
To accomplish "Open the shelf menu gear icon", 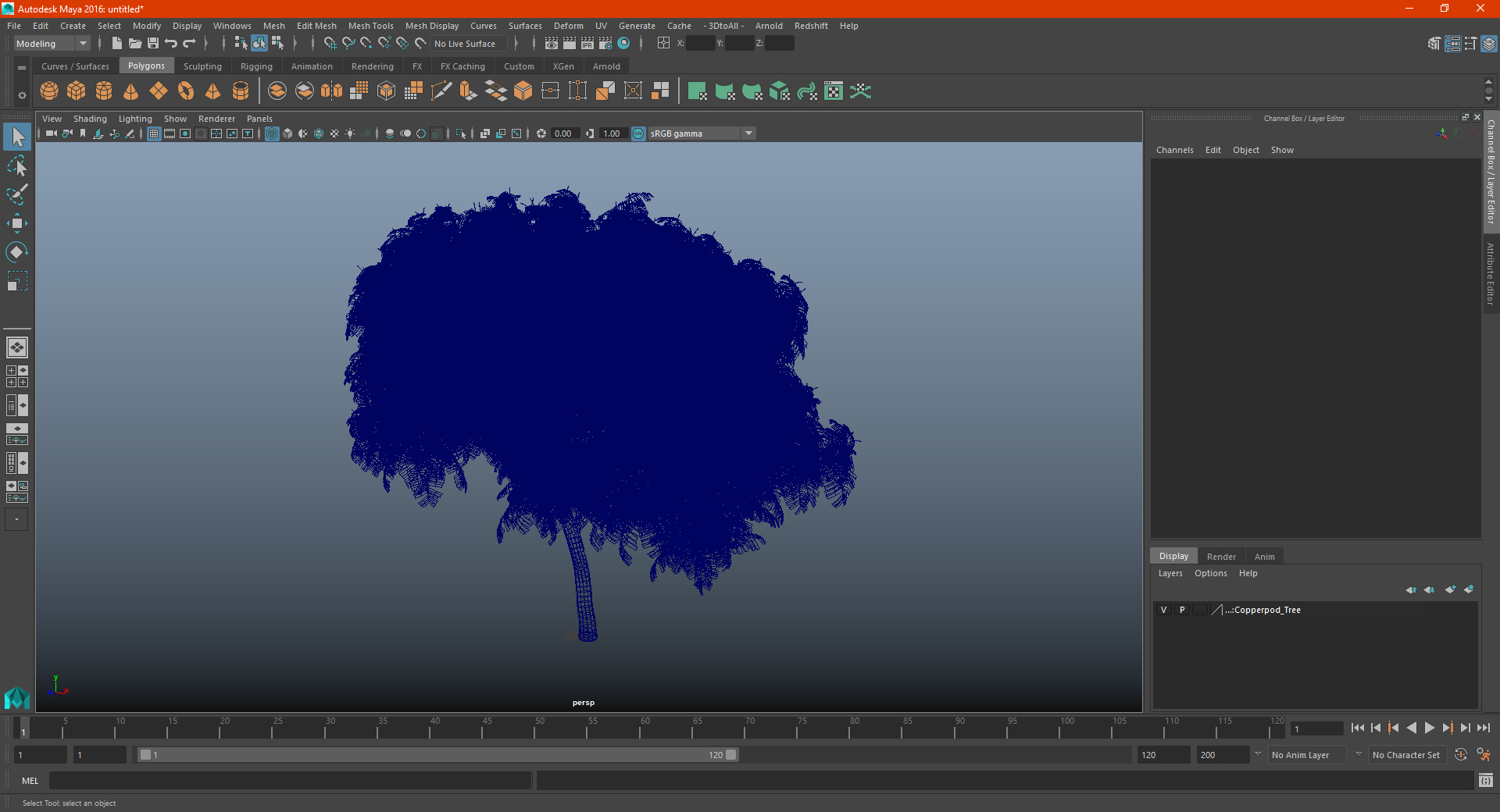I will (x=22, y=95).
